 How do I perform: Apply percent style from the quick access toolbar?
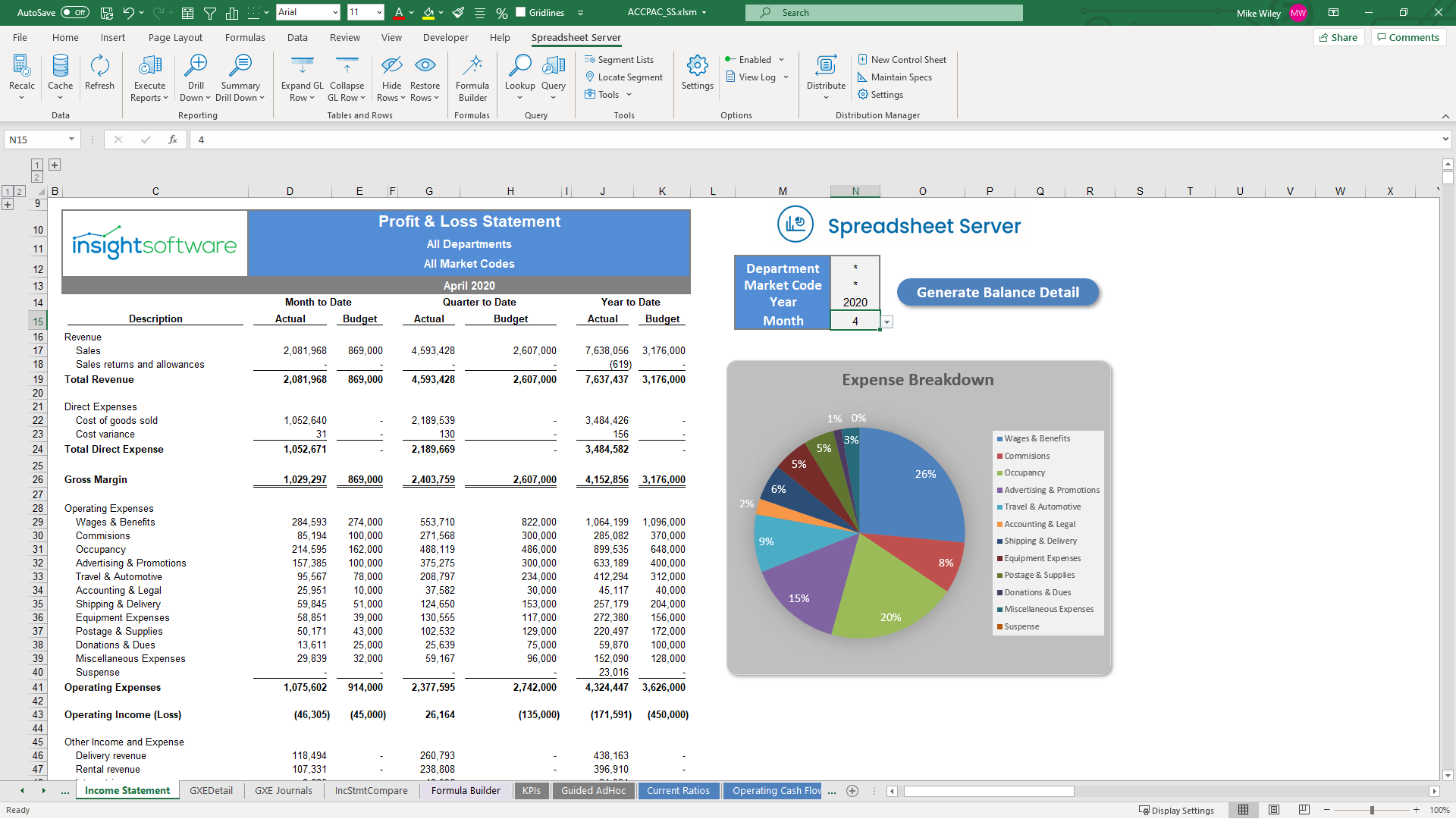[x=501, y=13]
